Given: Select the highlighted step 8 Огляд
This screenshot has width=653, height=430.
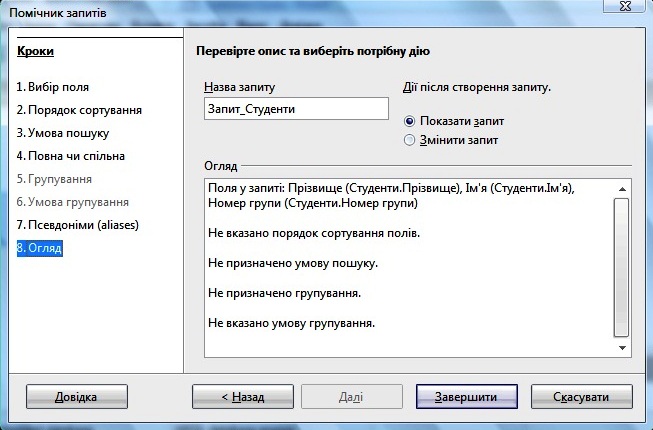Looking at the screenshot, I should point(39,248).
